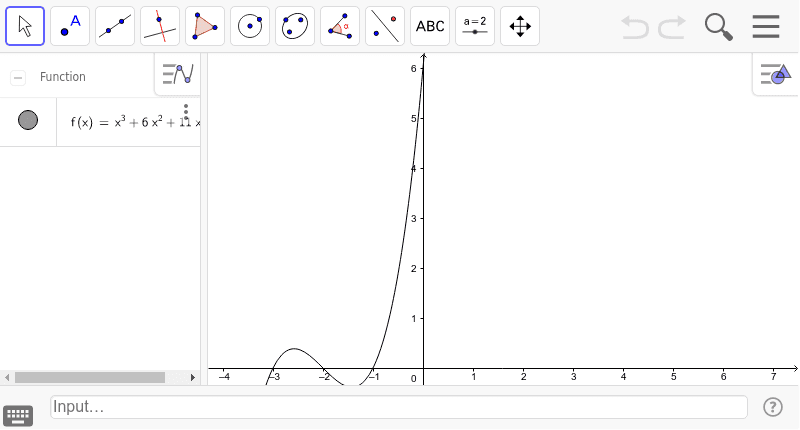
Task: Toggle visibility of function f(x)
Action: point(28,120)
